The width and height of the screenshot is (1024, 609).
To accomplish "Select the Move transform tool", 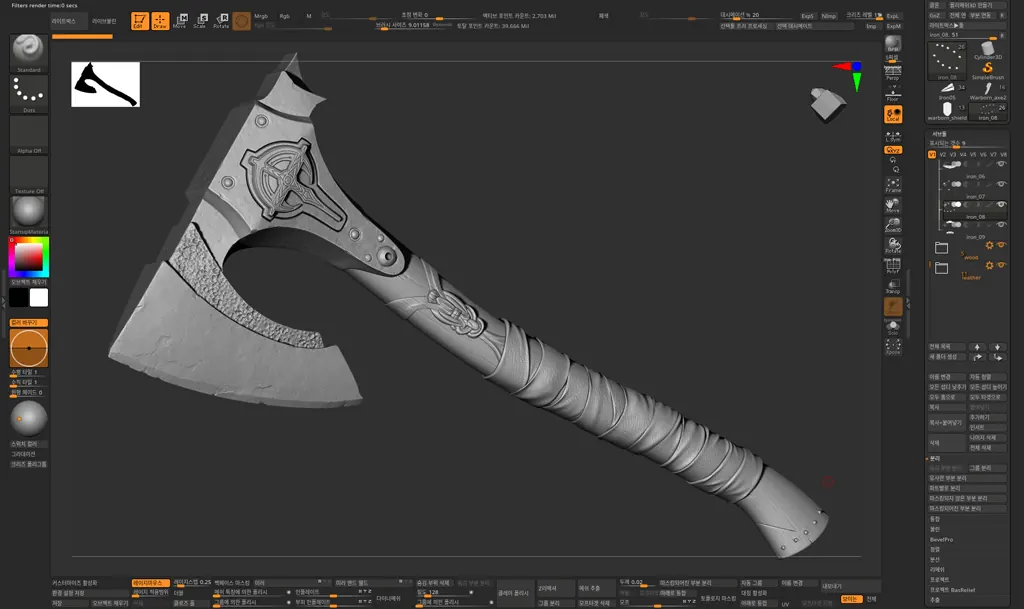I will [x=180, y=21].
